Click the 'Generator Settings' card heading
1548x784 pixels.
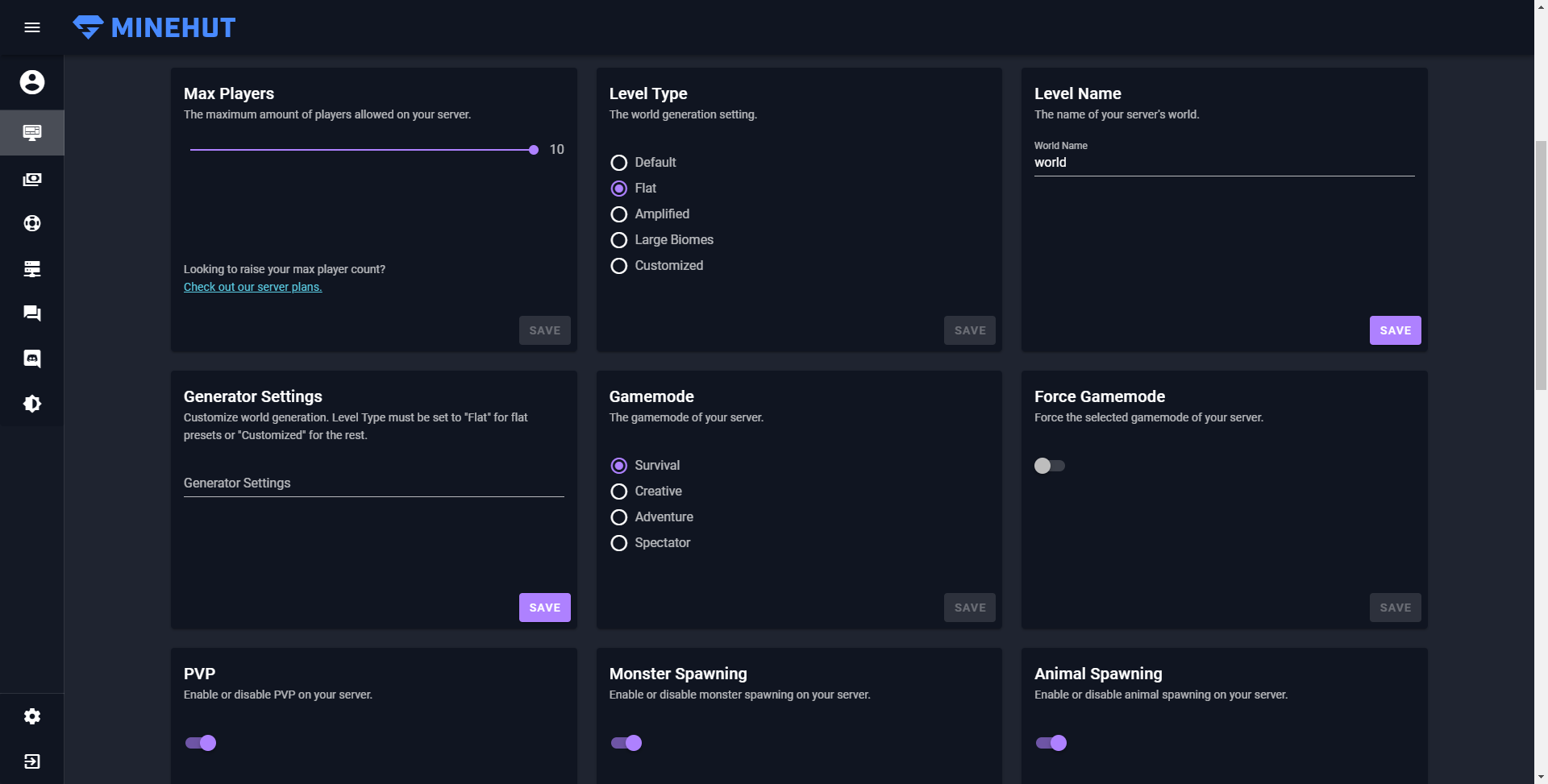pyautogui.click(x=253, y=396)
